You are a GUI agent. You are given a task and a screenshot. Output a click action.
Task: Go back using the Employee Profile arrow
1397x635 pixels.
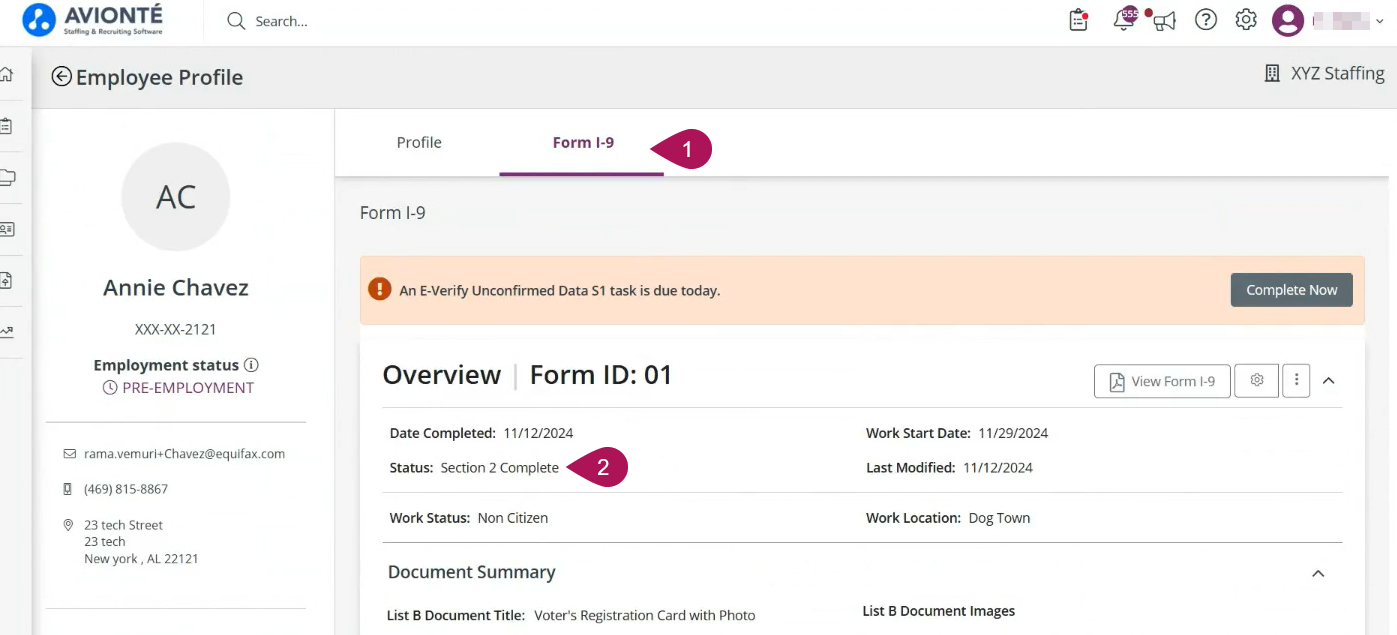pos(62,77)
